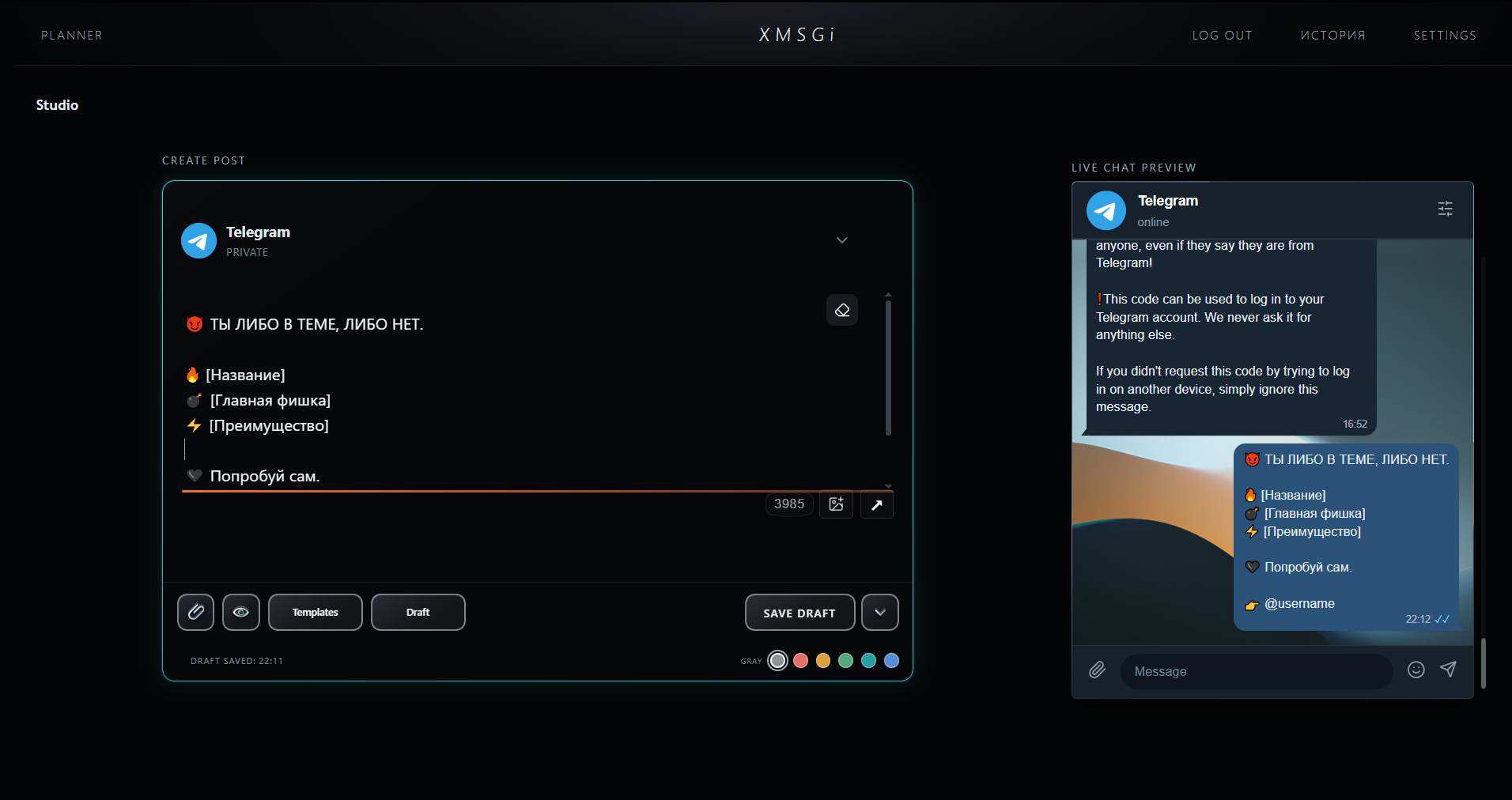Screen dimensions: 1512x800
Task: Click the Telegram avatar in Create Post
Action: click(x=198, y=240)
